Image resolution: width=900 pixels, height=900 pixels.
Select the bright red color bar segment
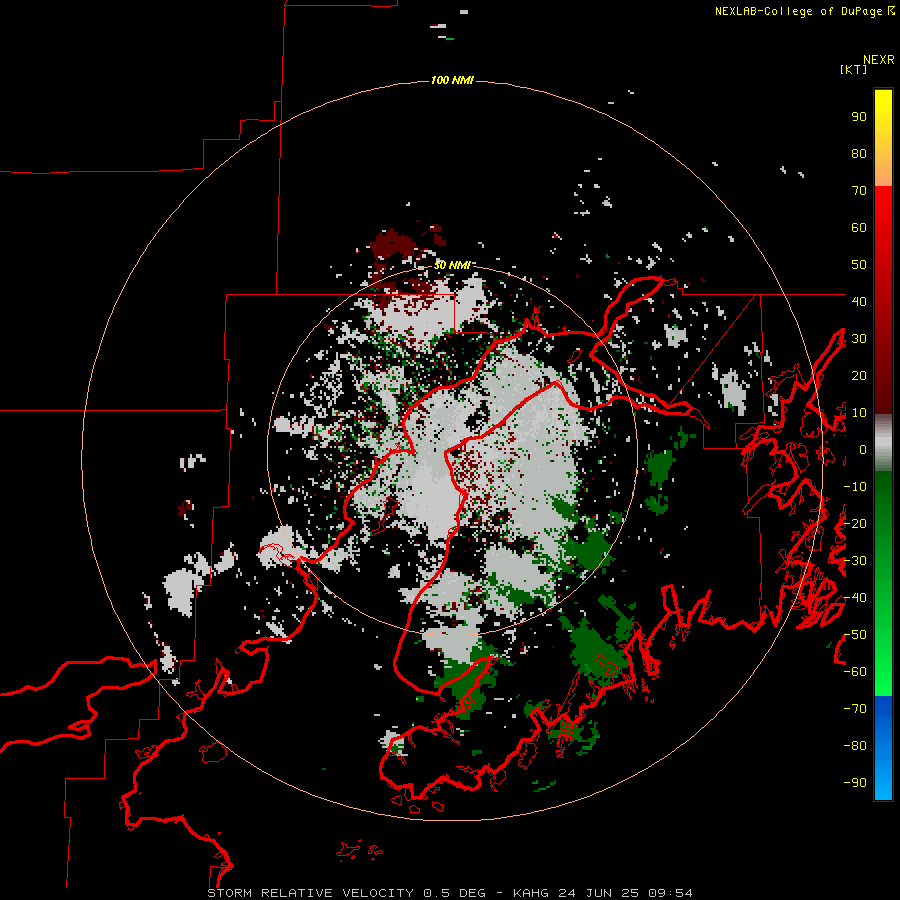click(x=883, y=201)
